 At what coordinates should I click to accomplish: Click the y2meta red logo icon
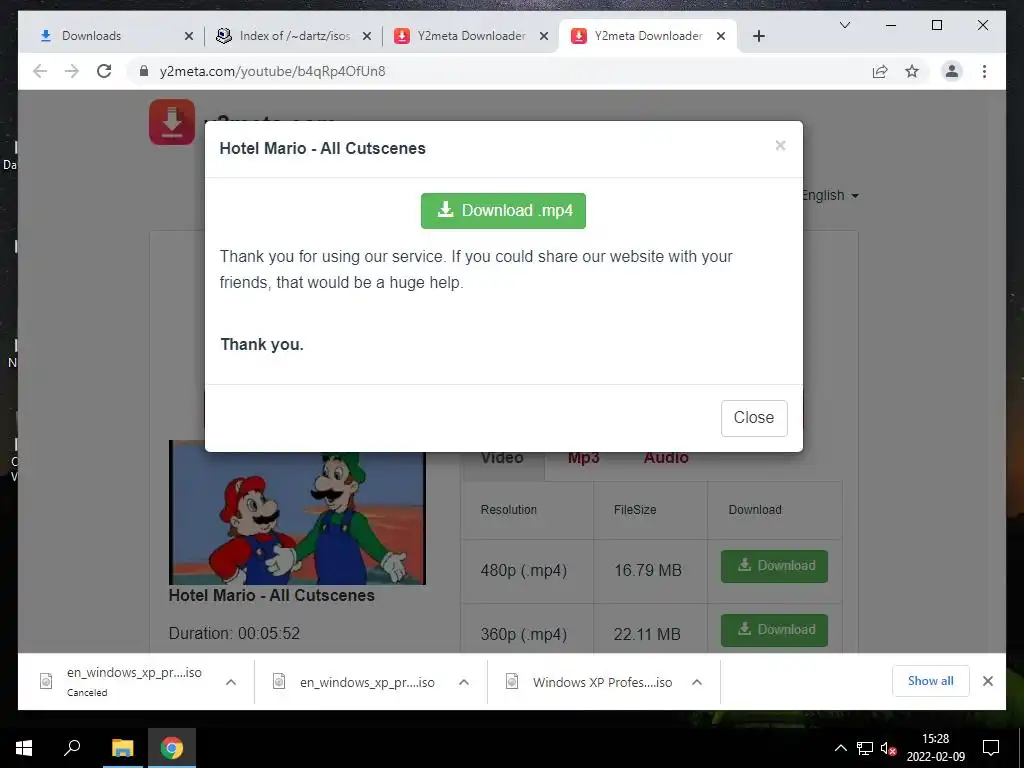coord(172,122)
